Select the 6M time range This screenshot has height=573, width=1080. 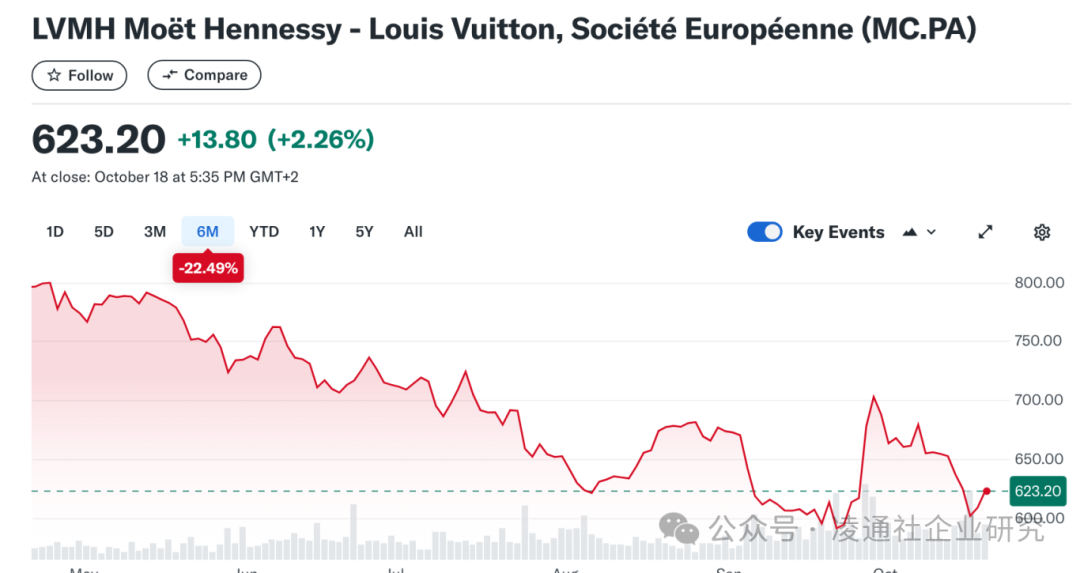pyautogui.click(x=207, y=232)
